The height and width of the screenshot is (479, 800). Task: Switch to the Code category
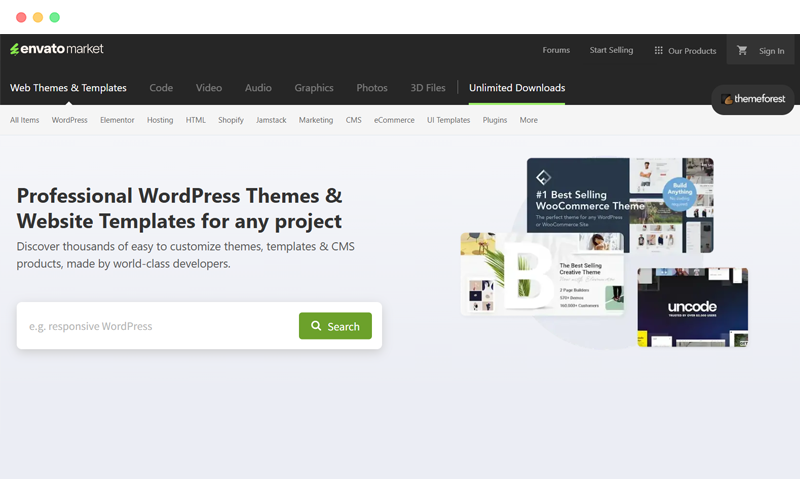(161, 88)
